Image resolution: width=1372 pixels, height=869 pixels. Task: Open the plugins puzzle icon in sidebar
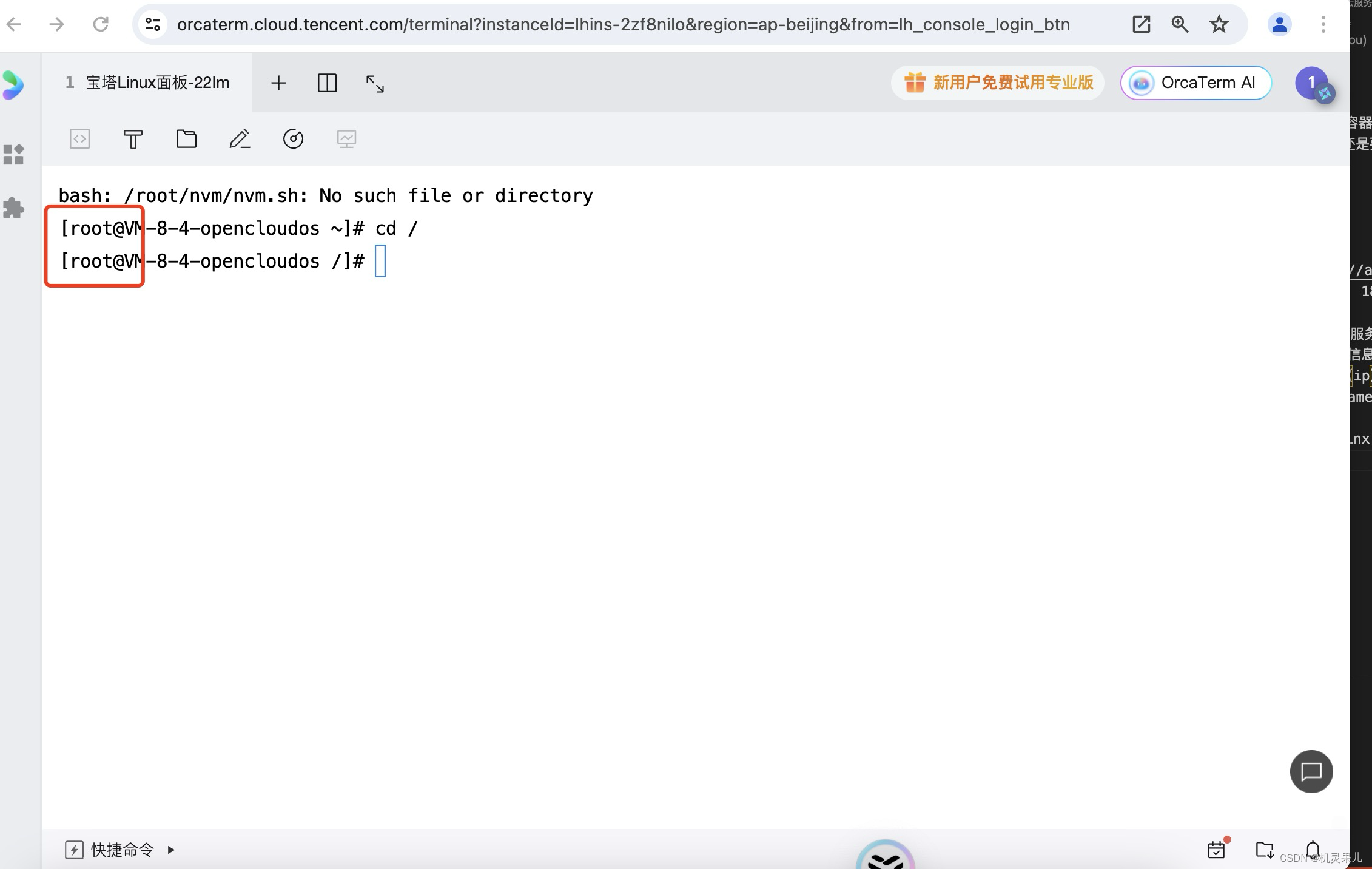click(x=13, y=208)
